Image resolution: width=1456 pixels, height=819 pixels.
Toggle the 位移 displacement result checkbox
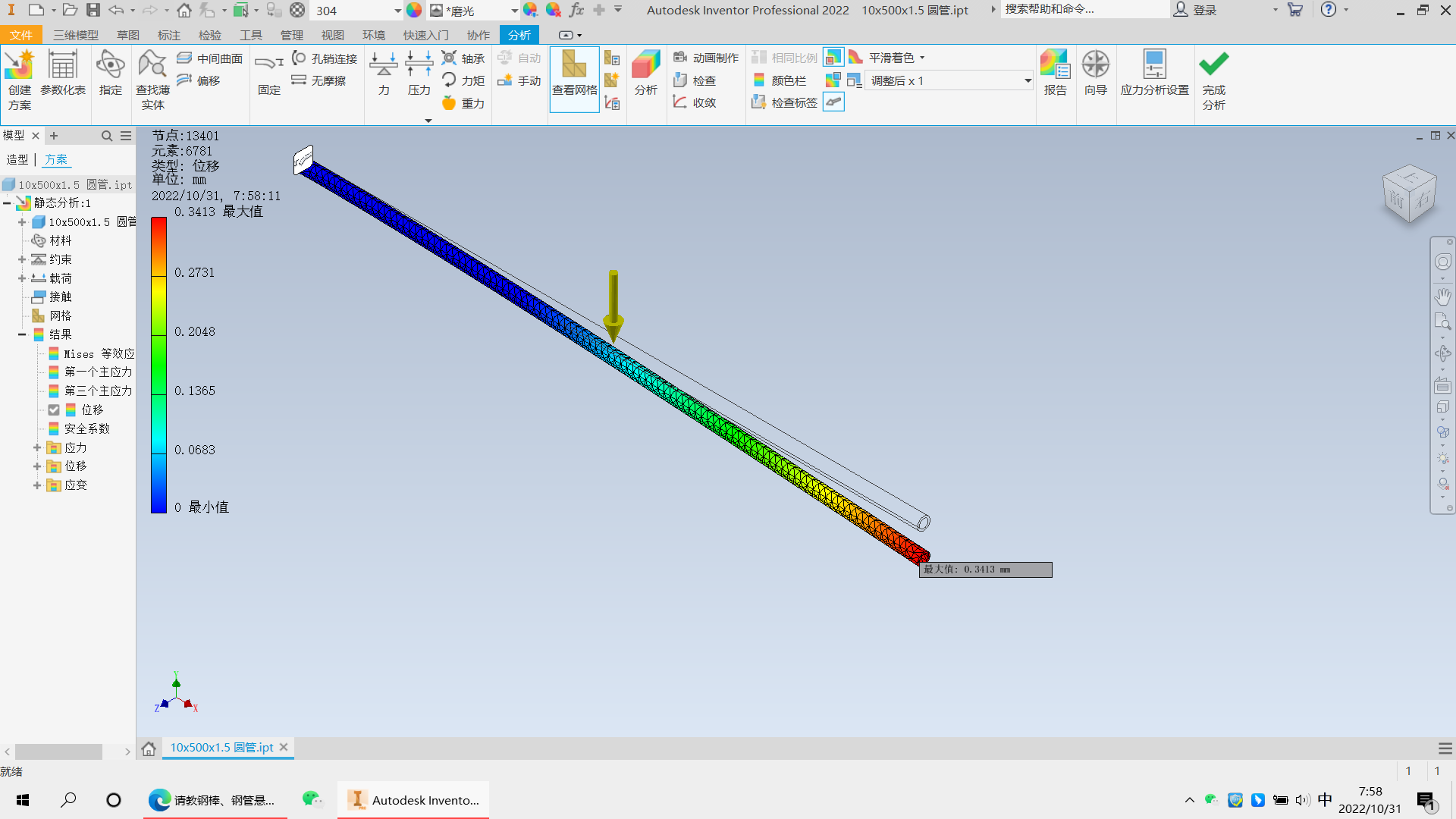pyautogui.click(x=54, y=409)
